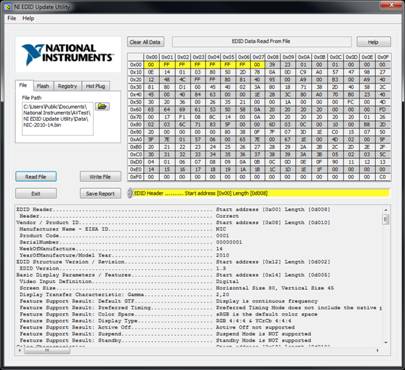Open the File menu

coord(12,18)
